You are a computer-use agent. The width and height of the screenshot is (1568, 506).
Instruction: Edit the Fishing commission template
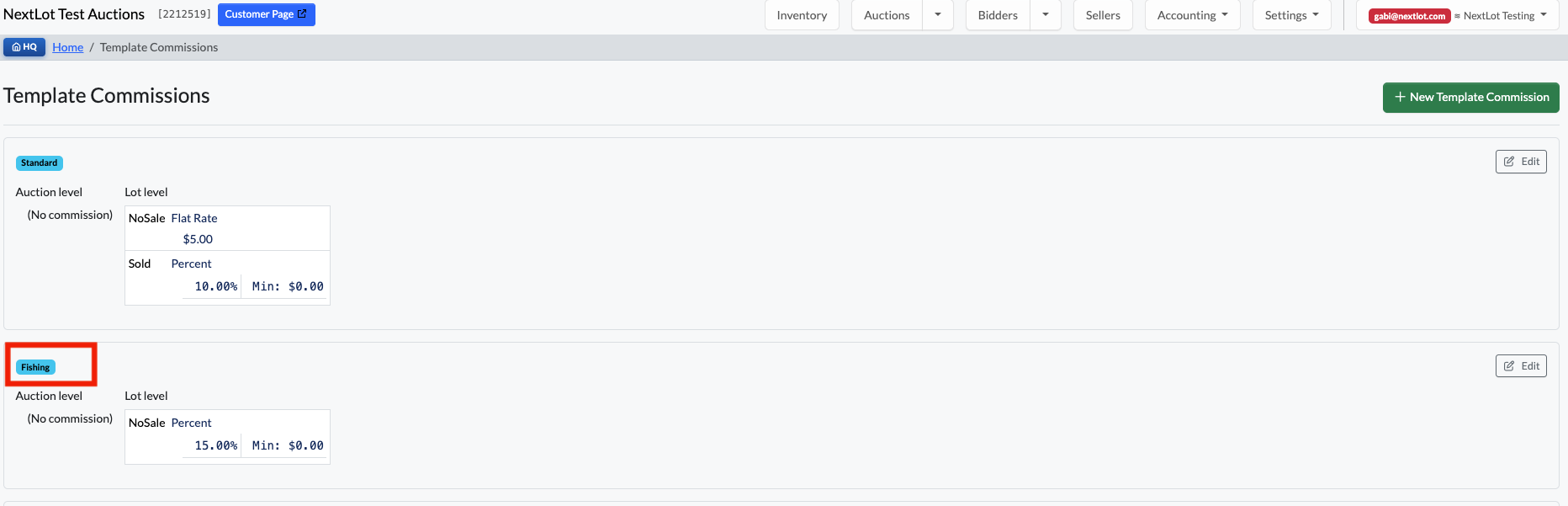[1521, 366]
